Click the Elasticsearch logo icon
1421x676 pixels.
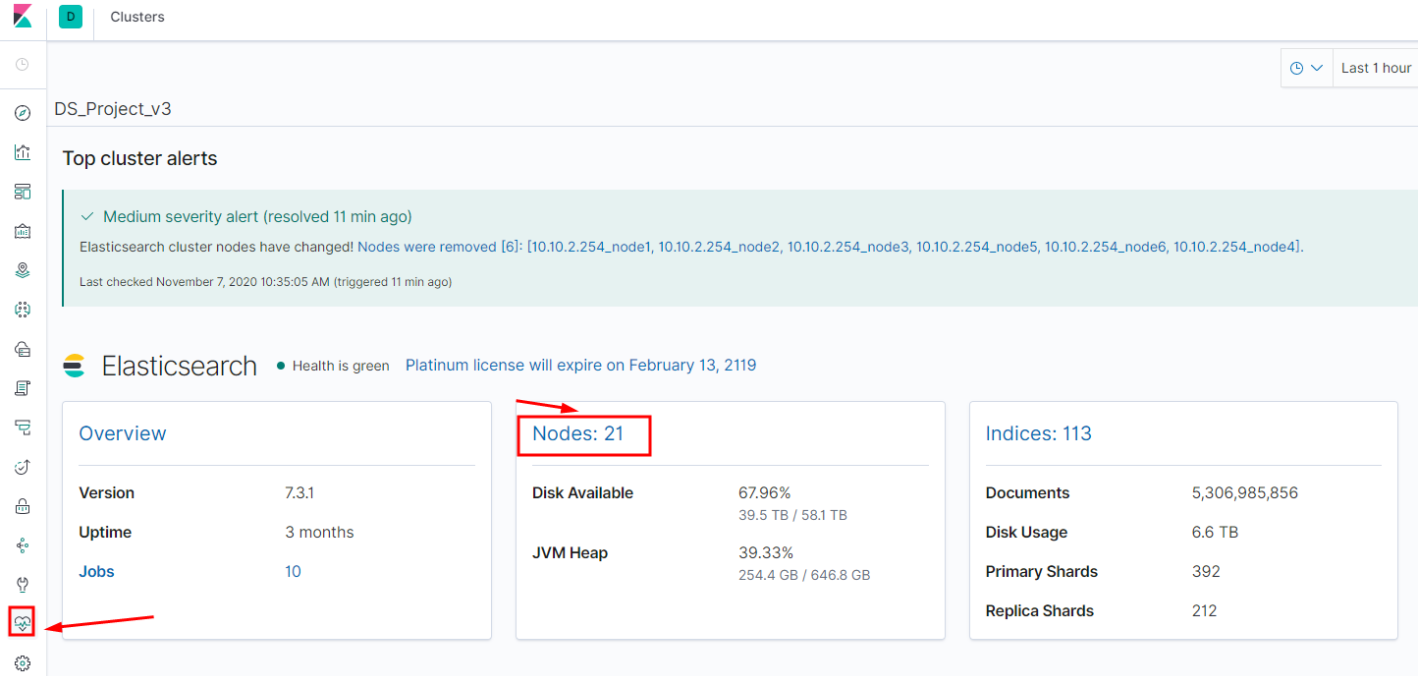(74, 366)
